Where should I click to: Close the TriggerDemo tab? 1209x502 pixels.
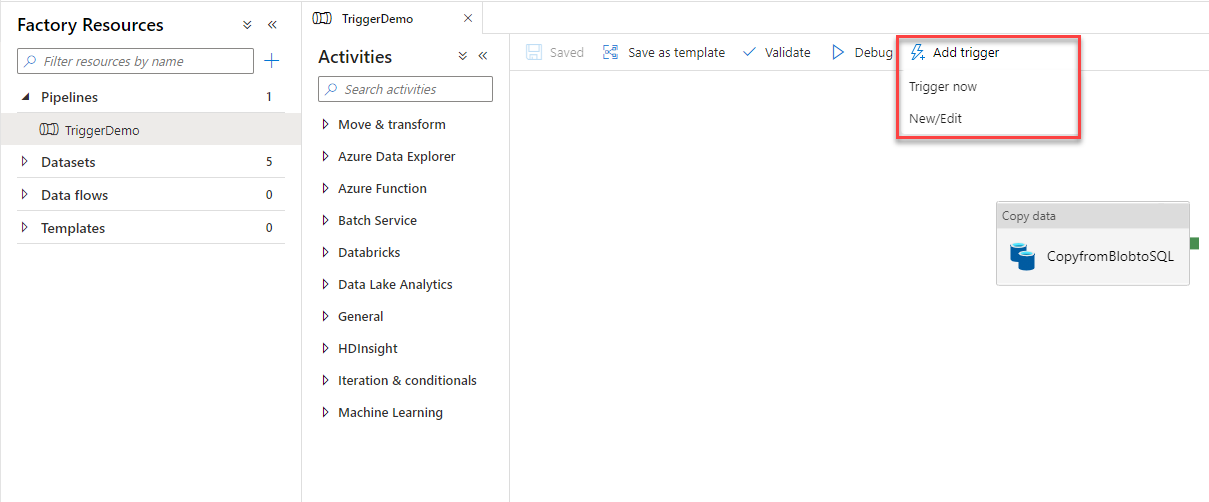(x=468, y=18)
